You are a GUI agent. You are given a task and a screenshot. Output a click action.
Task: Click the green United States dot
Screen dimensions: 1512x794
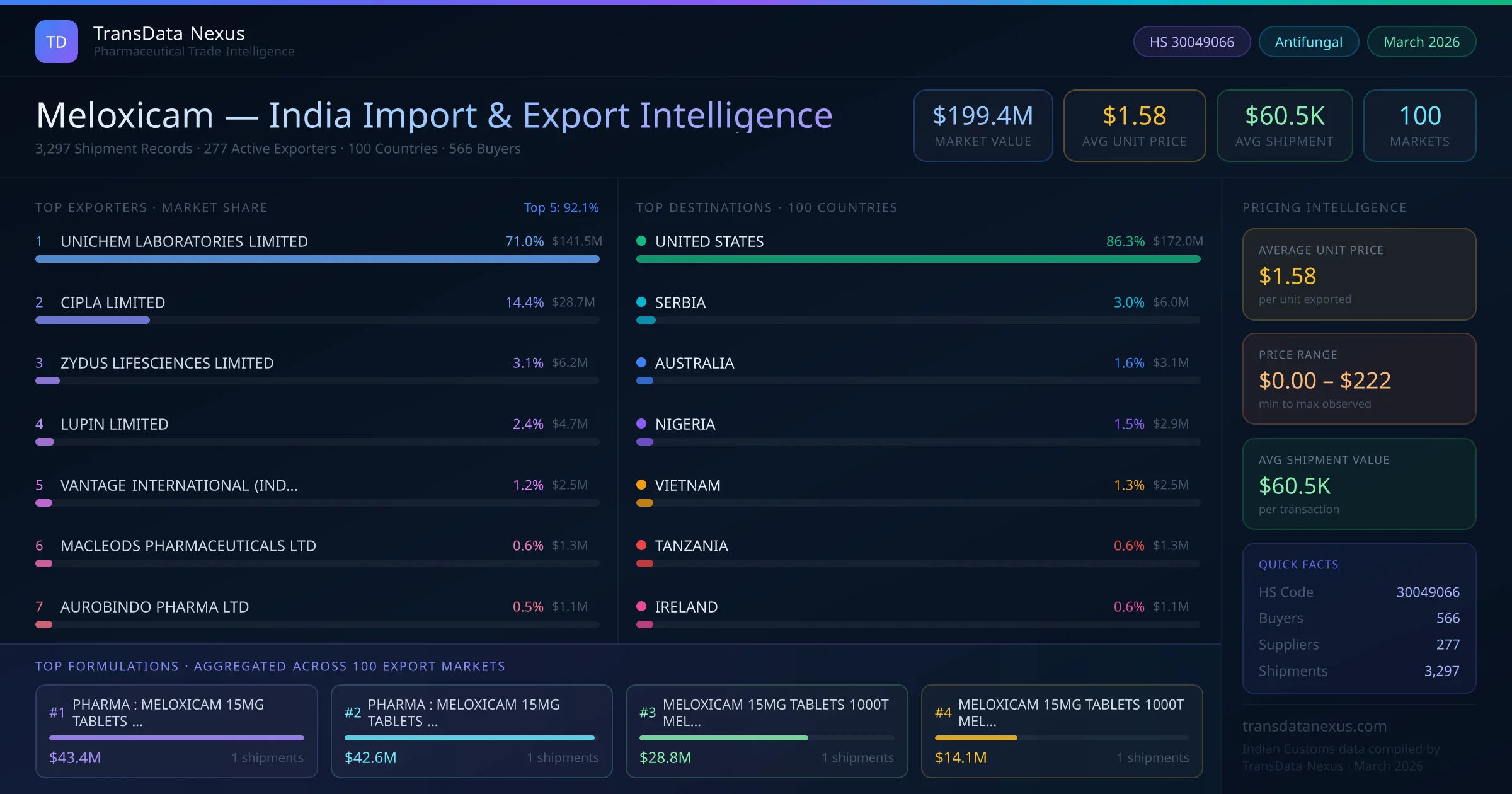coord(641,241)
